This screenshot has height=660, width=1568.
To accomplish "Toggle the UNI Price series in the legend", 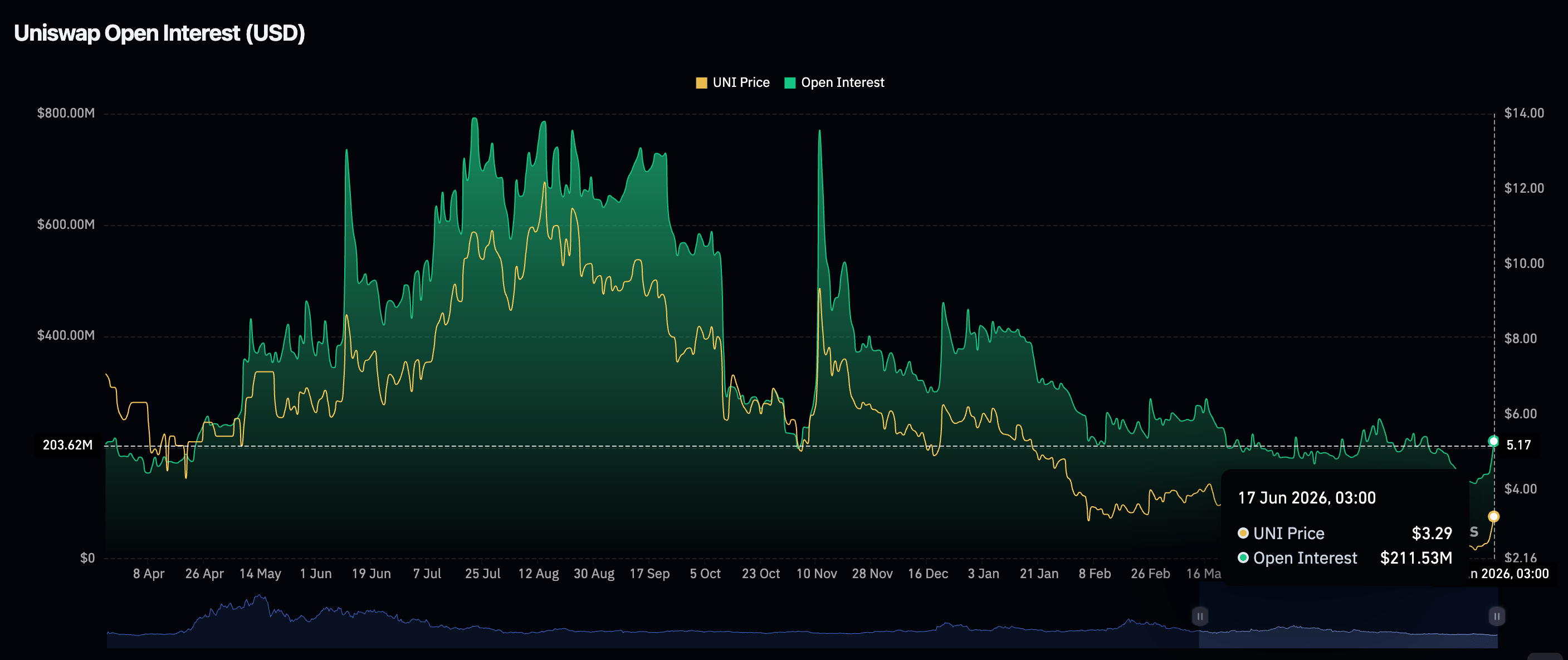I will (x=733, y=83).
